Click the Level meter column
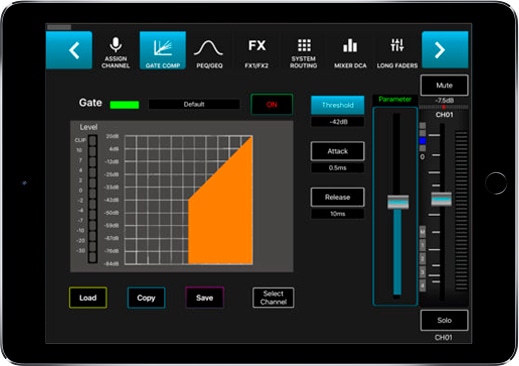The width and height of the screenshot is (519, 366). (x=93, y=199)
